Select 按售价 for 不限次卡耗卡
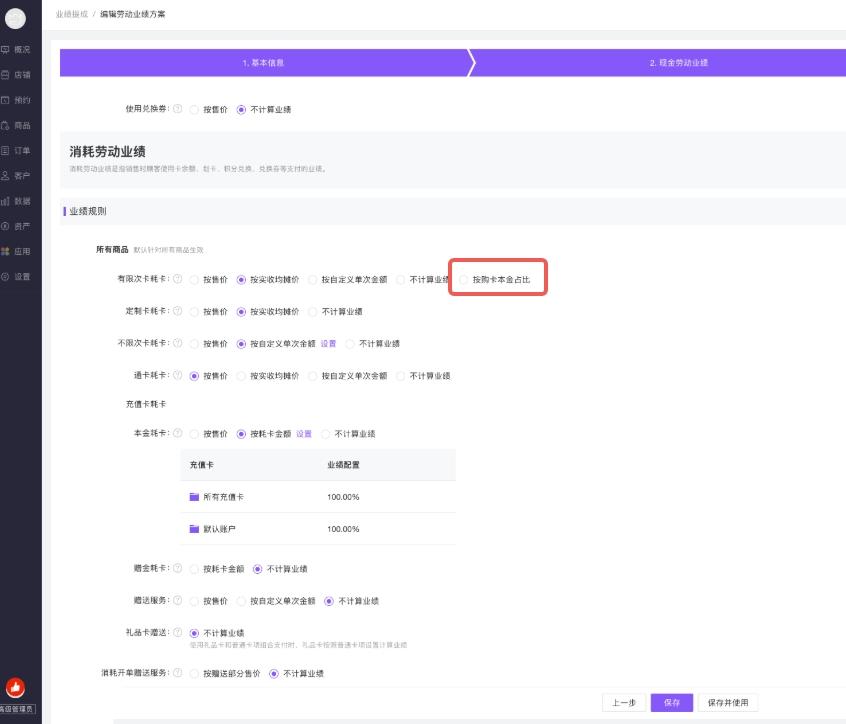Viewport: 846px width, 724px height. (x=194, y=344)
